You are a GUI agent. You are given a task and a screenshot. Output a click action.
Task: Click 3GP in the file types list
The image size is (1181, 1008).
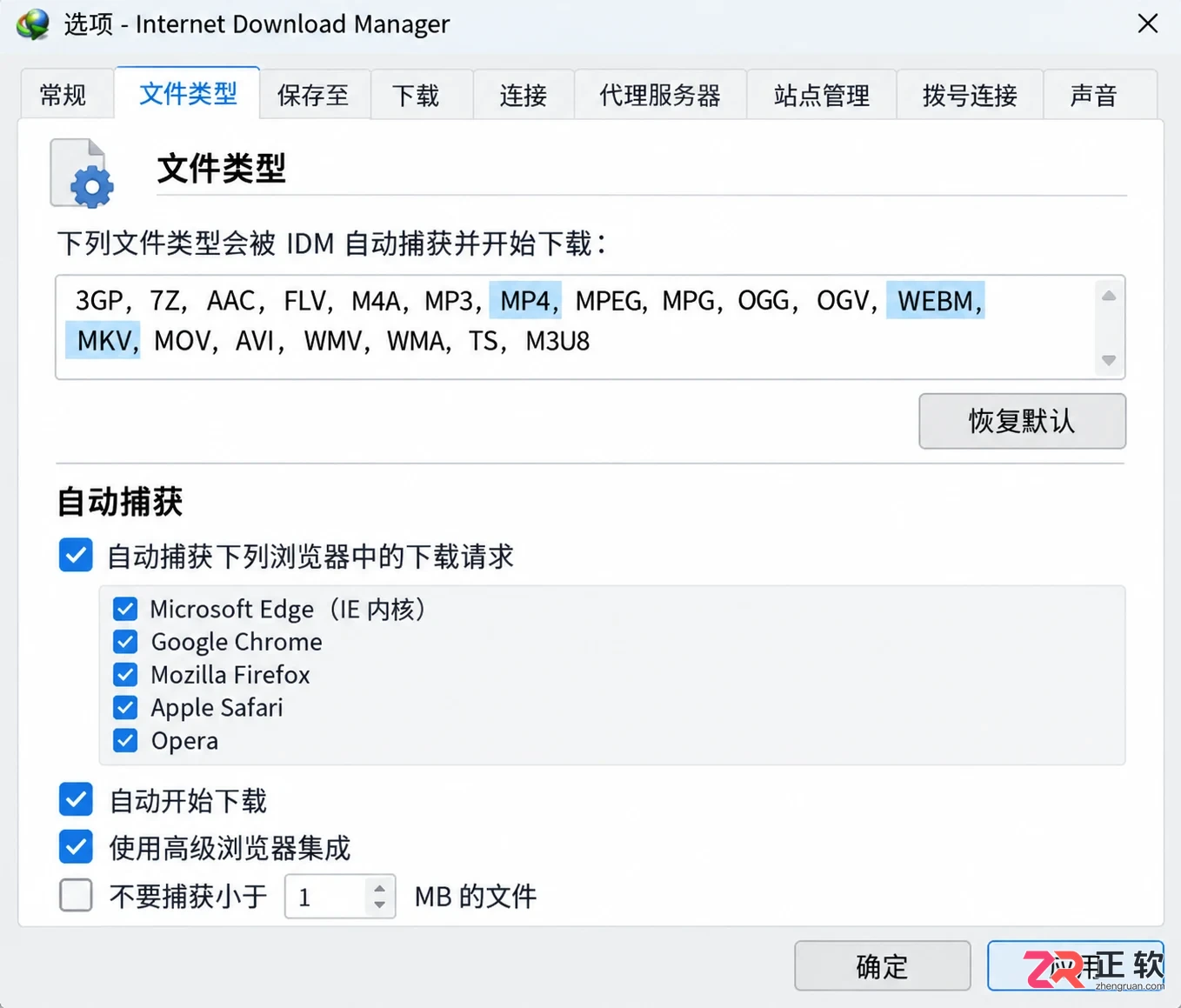tap(99, 301)
